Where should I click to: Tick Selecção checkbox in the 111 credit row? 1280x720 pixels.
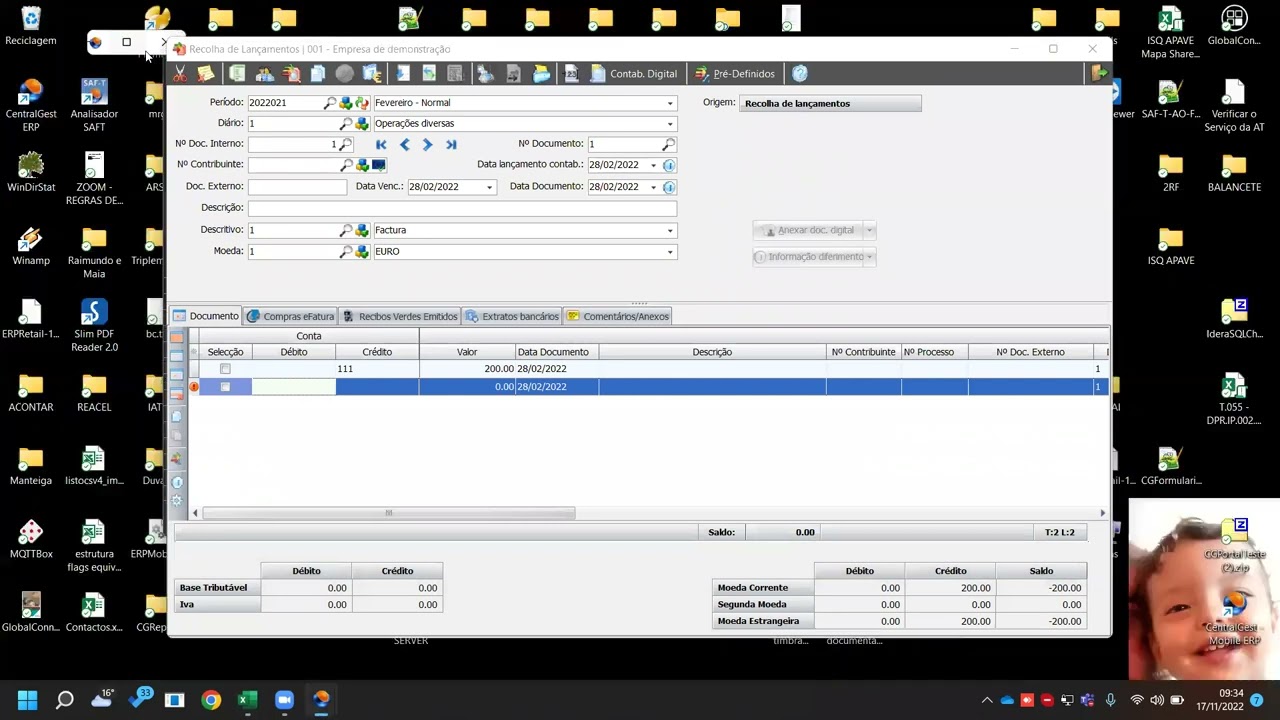click(225, 369)
